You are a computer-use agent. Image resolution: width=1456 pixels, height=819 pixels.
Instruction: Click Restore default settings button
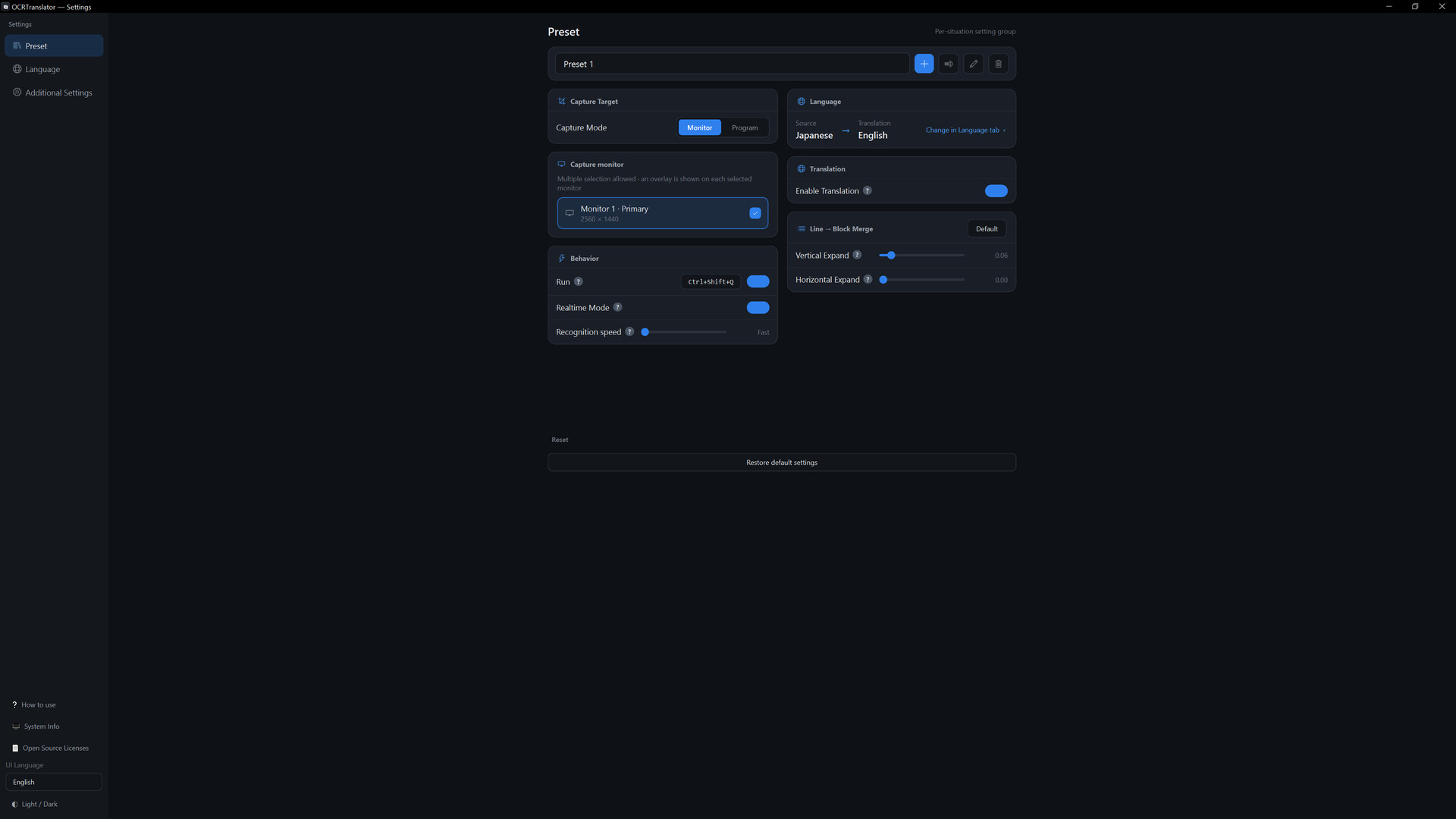coord(782,462)
